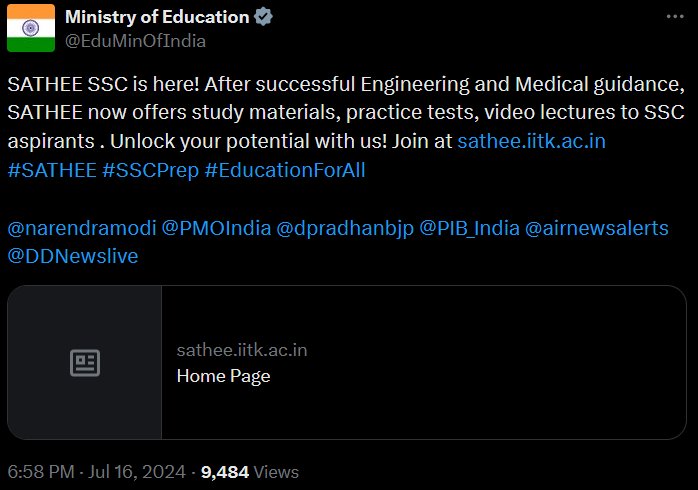
Task: Click the Indian flag profile avatar
Action: (31, 28)
